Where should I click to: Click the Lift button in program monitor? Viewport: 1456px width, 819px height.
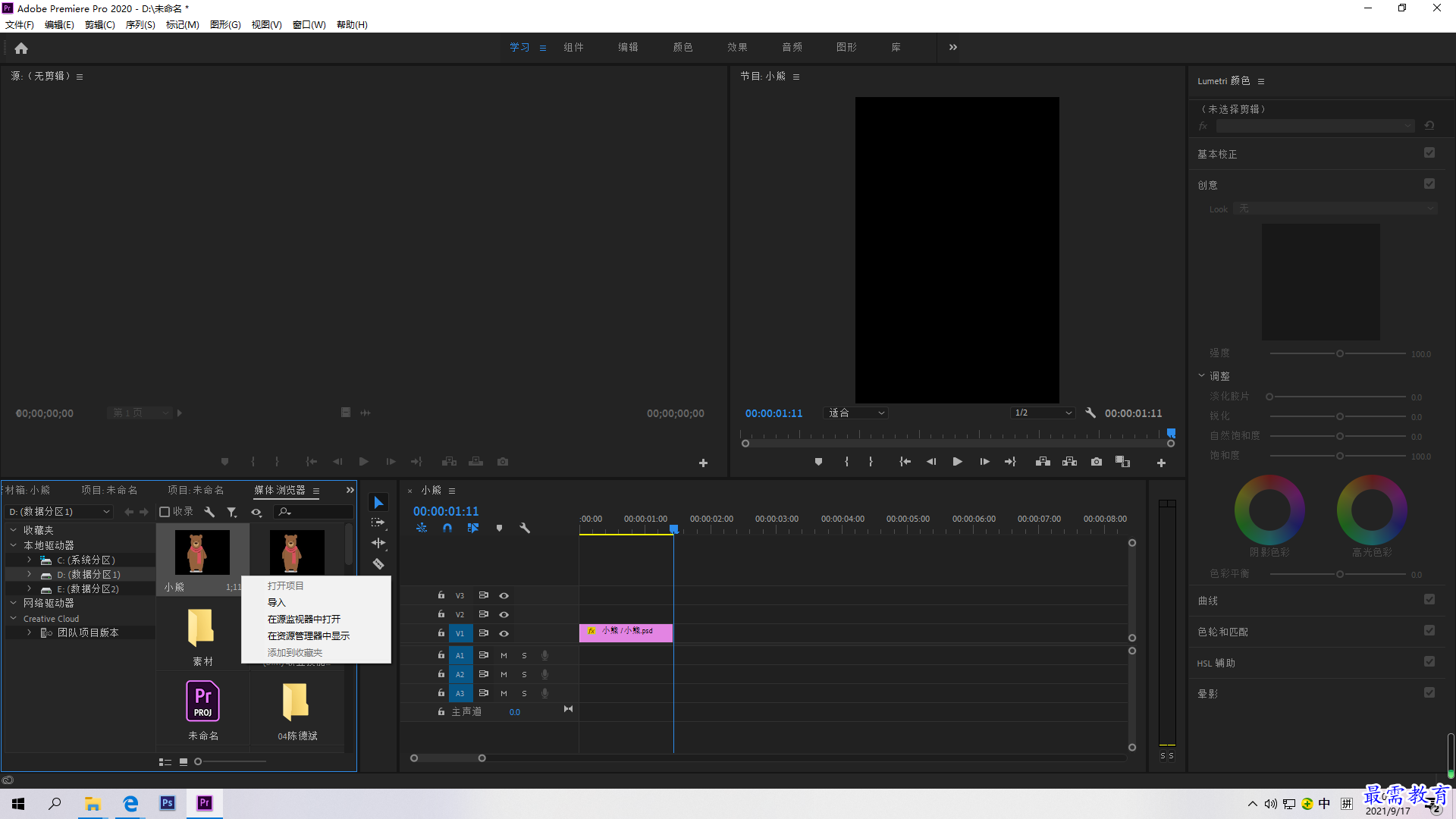coord(1043,462)
